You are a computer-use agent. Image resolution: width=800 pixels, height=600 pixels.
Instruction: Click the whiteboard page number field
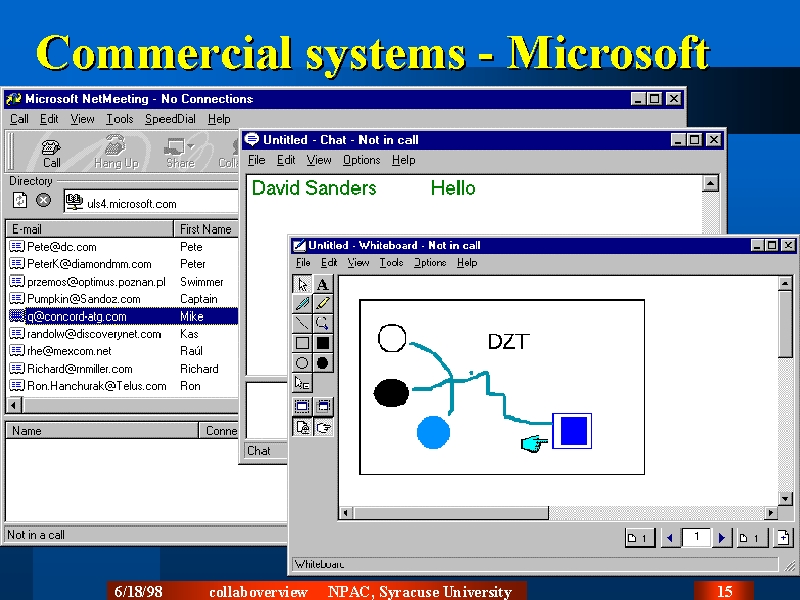pos(696,537)
